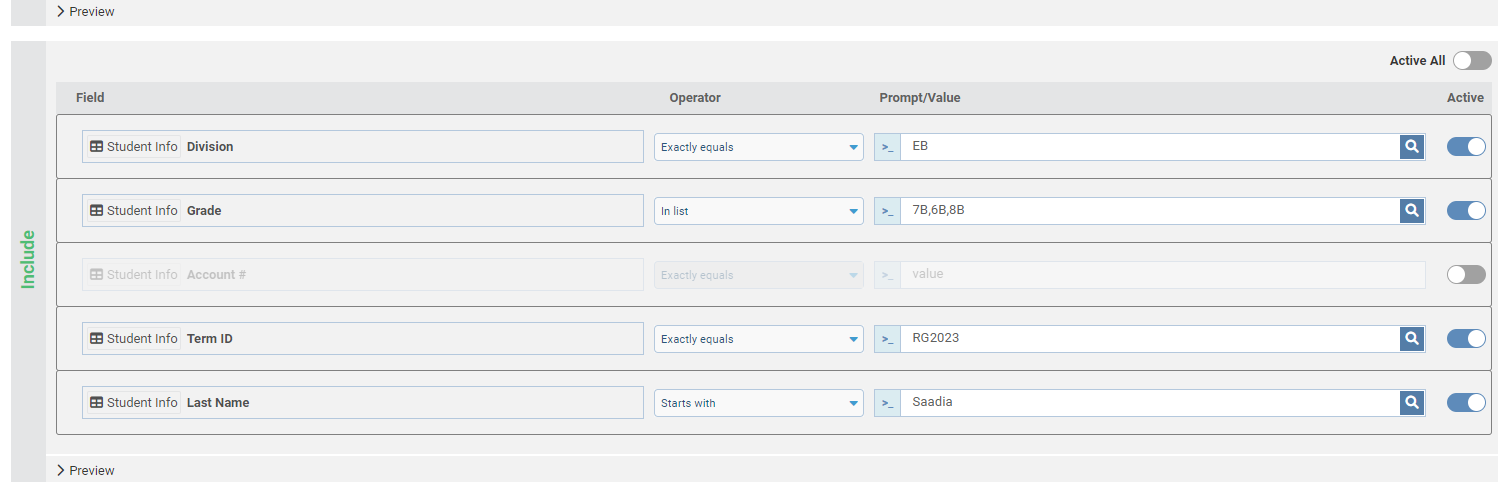Click the search icon in the Grade value field
The image size is (1498, 482).
[1412, 211]
